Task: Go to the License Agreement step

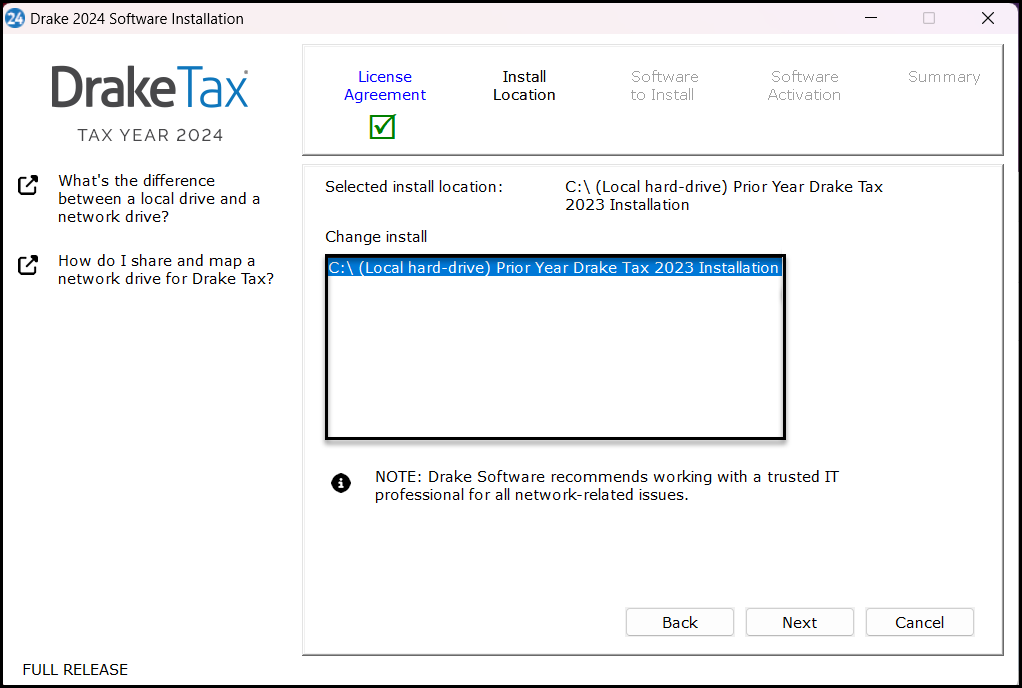Action: (385, 85)
